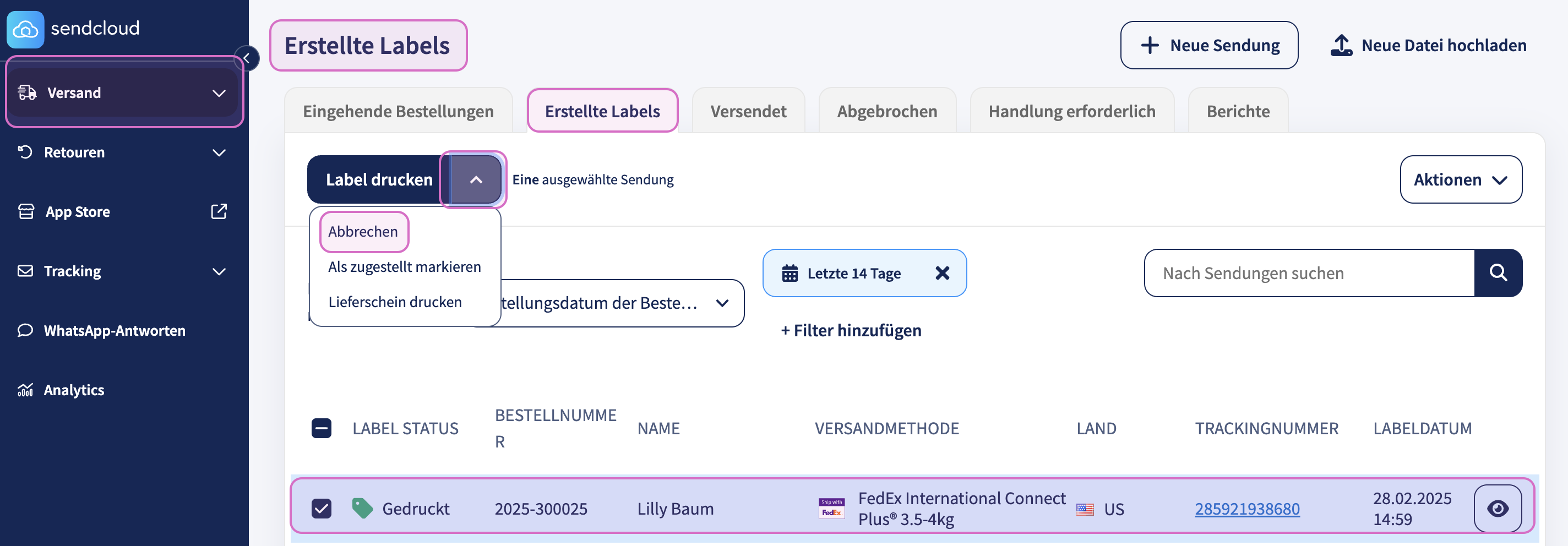This screenshot has height=546, width=1568.
Task: Select Abbrechen from the dropdown menu
Action: (363, 231)
